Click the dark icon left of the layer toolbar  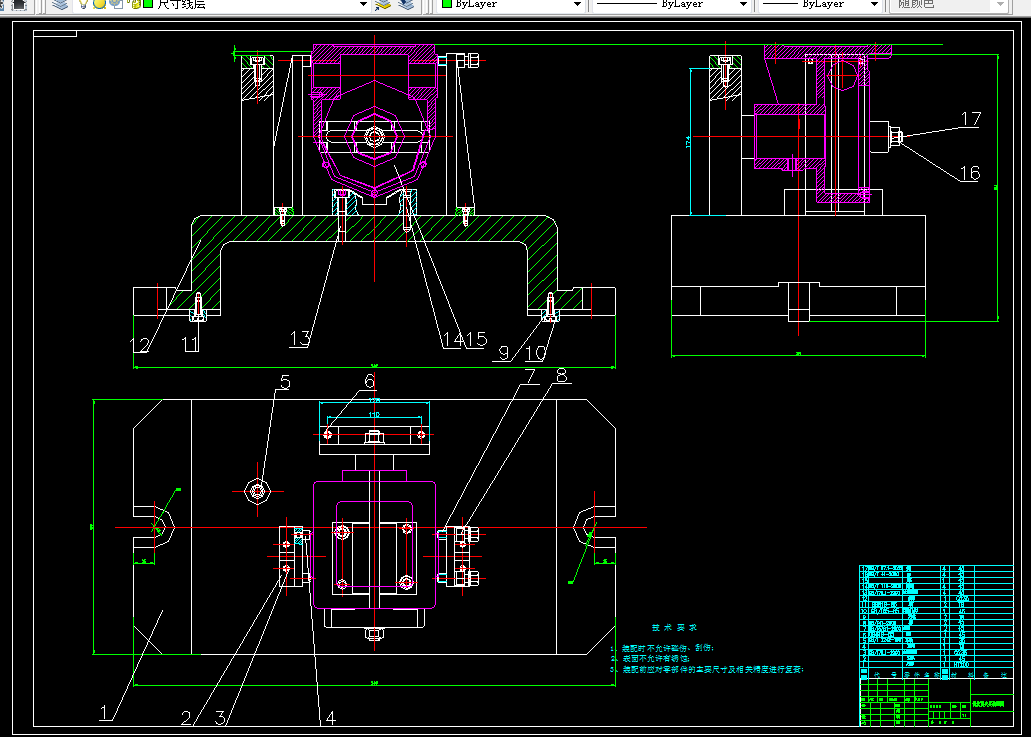(x=19, y=4)
